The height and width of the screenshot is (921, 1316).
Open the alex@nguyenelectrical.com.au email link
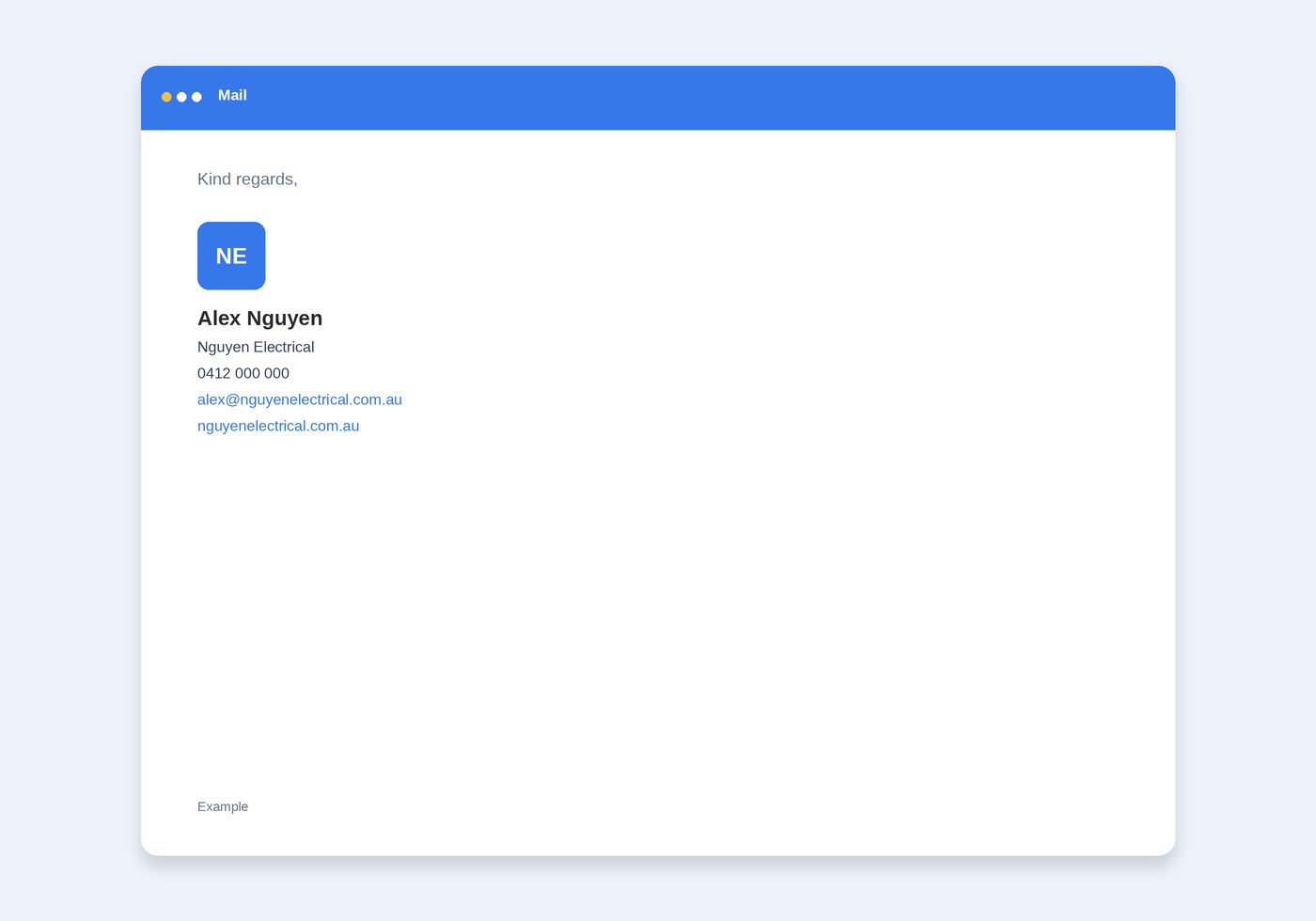300,399
